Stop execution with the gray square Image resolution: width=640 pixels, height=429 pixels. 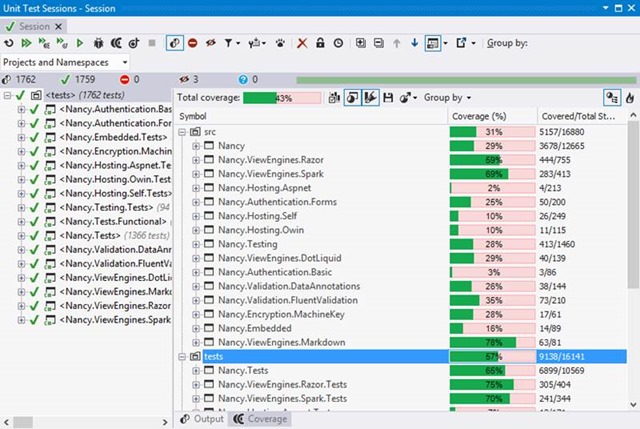(152, 43)
